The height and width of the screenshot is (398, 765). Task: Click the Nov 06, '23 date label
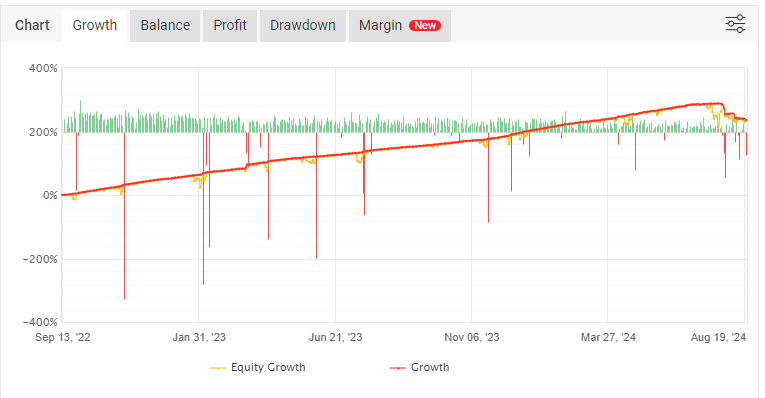pyautogui.click(x=472, y=337)
